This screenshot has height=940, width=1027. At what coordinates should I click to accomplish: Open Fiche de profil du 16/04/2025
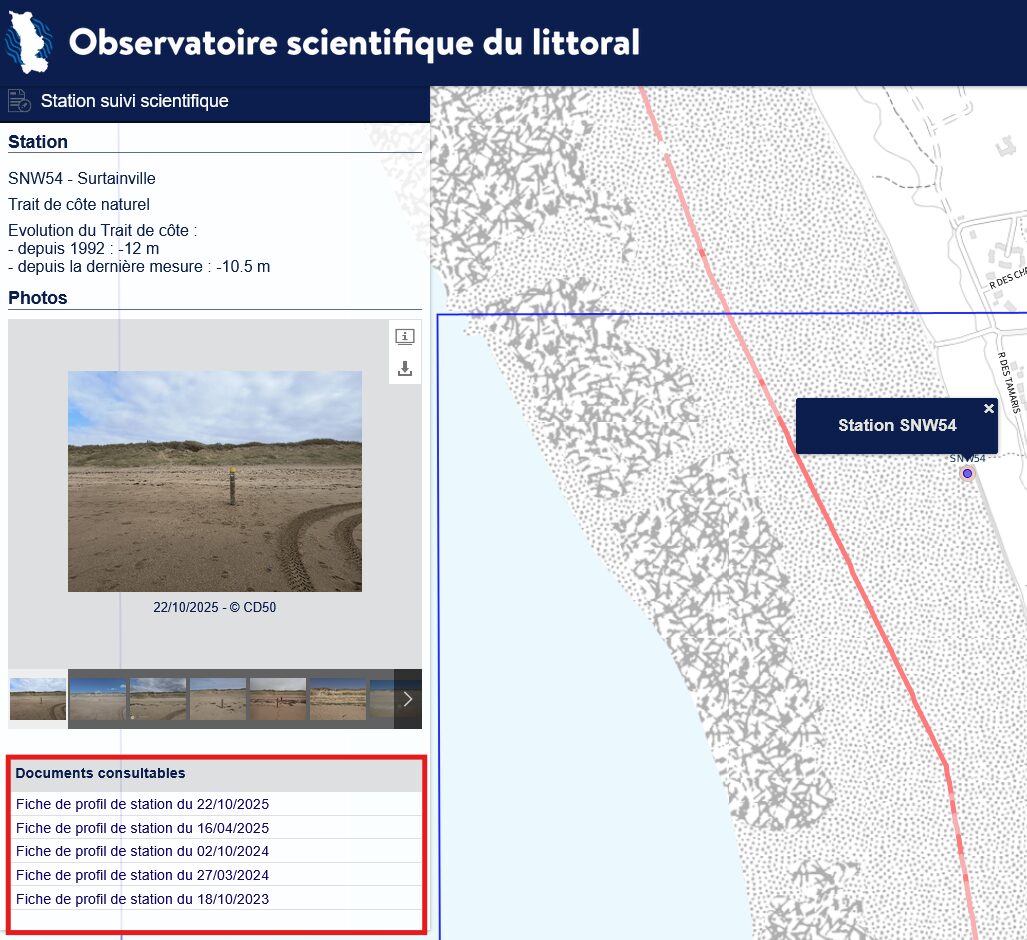tap(142, 828)
